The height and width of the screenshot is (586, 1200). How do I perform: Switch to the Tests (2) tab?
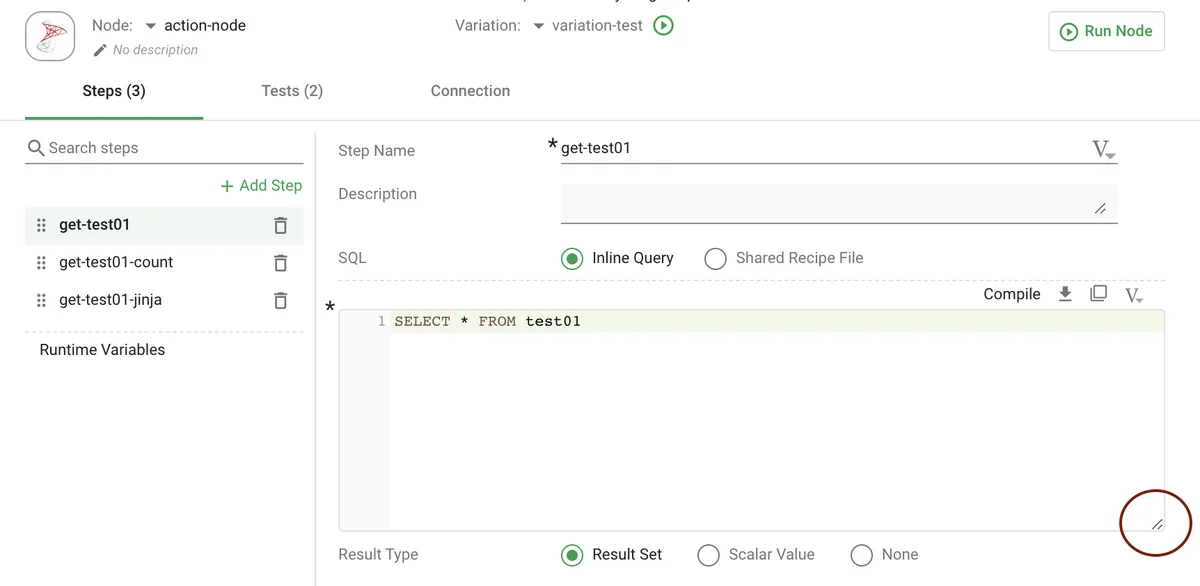(292, 91)
